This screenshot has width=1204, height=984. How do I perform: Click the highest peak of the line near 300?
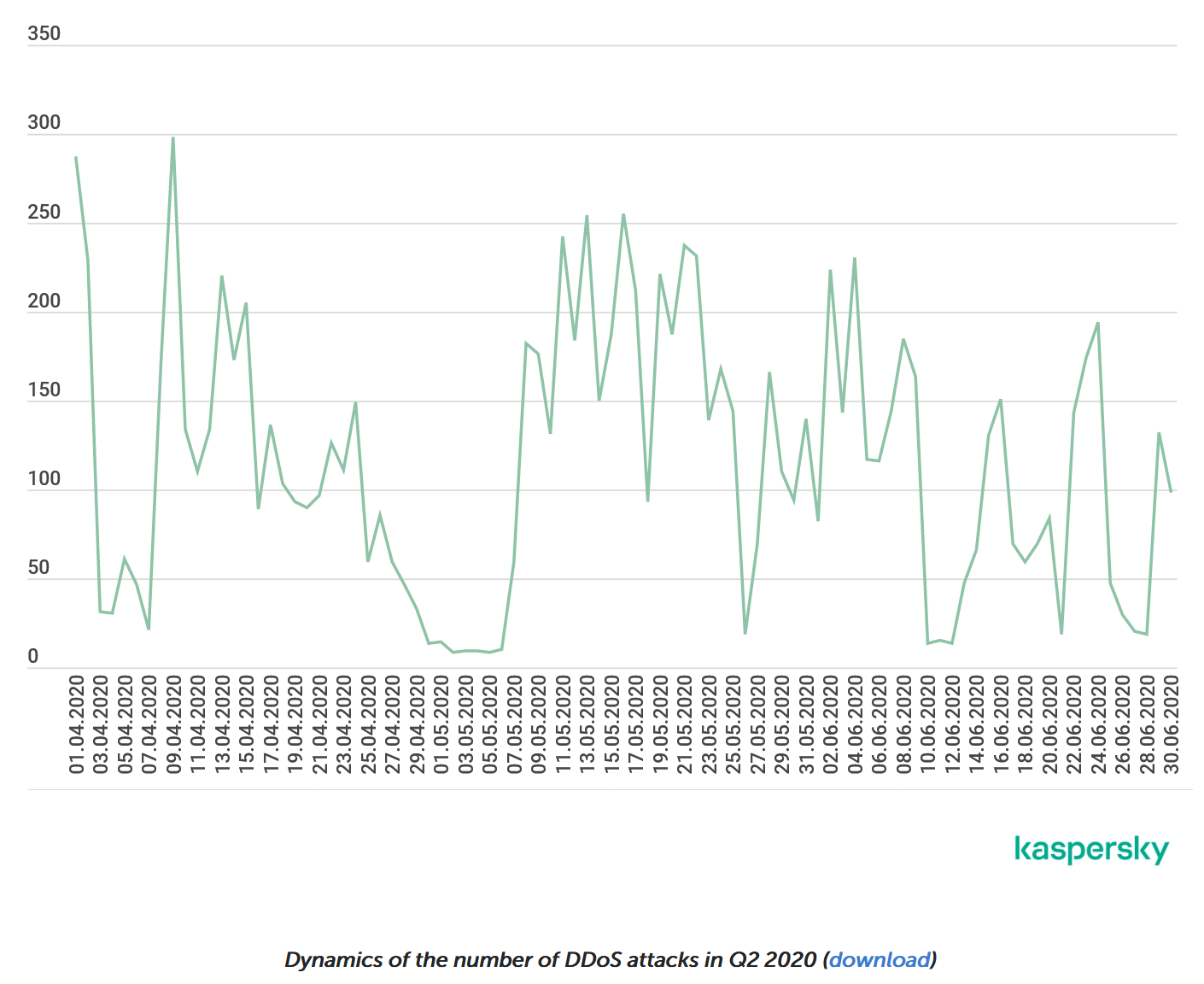(x=173, y=138)
